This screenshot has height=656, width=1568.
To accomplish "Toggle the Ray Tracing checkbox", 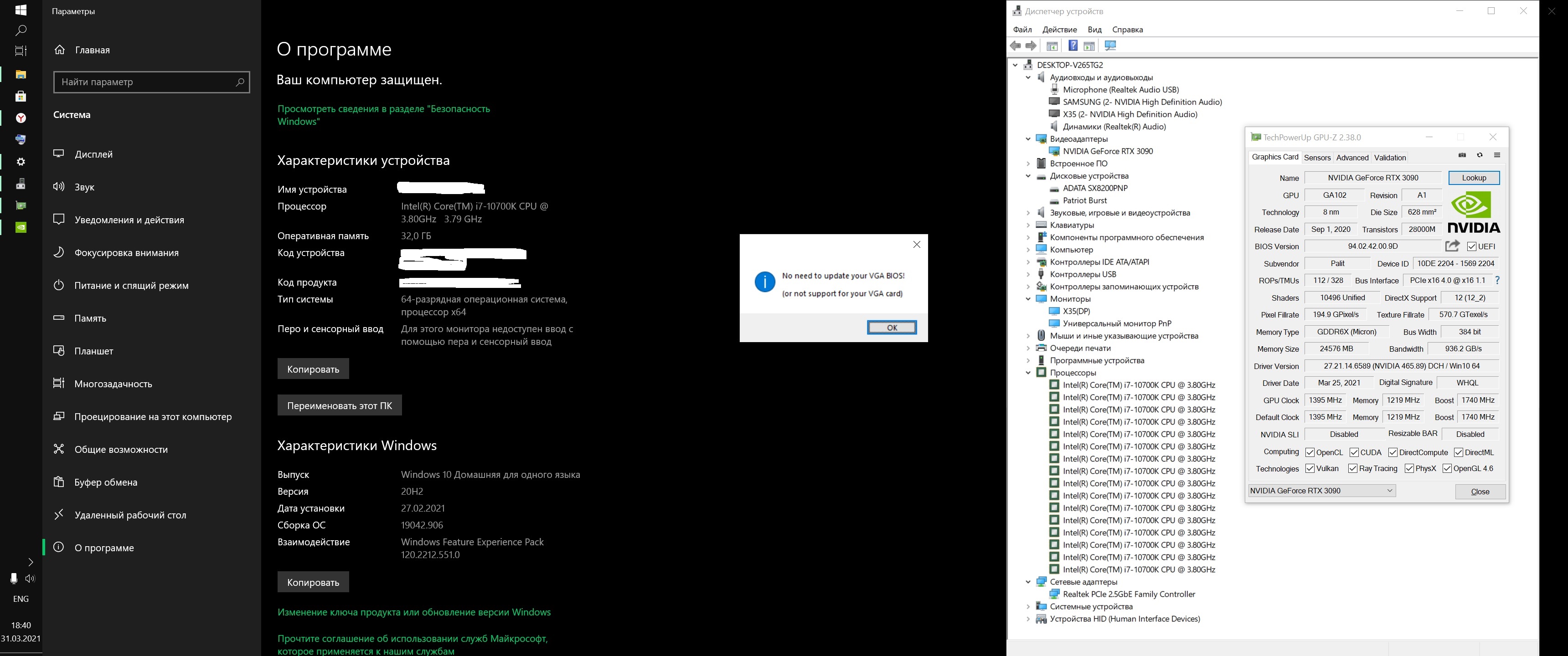I will coord(1352,469).
